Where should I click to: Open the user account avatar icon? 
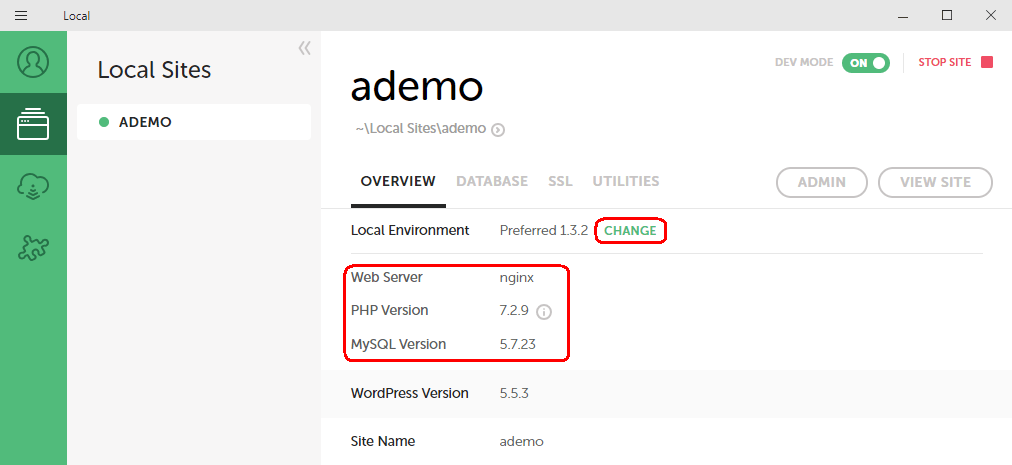33,62
